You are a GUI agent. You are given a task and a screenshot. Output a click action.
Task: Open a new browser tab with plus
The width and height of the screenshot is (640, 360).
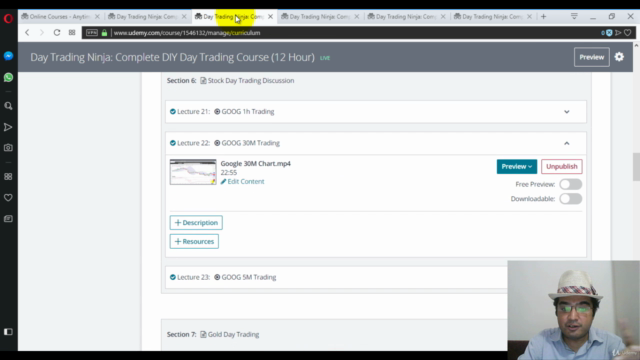click(543, 17)
